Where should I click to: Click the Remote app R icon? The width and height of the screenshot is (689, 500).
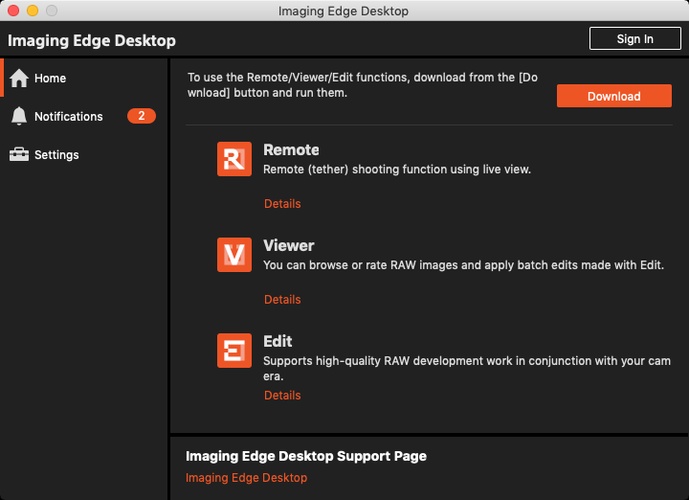234,159
